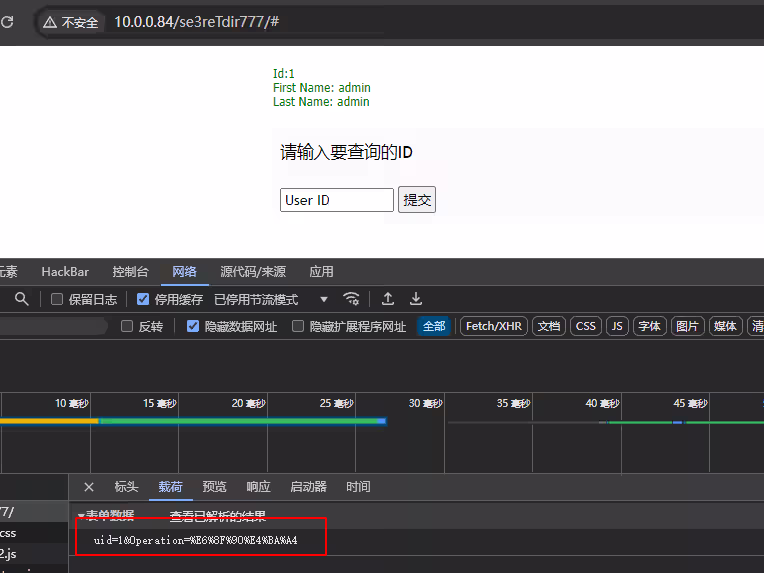The image size is (764, 573).
Task: Uncheck the 停用缓存 checkbox
Action: [143, 299]
